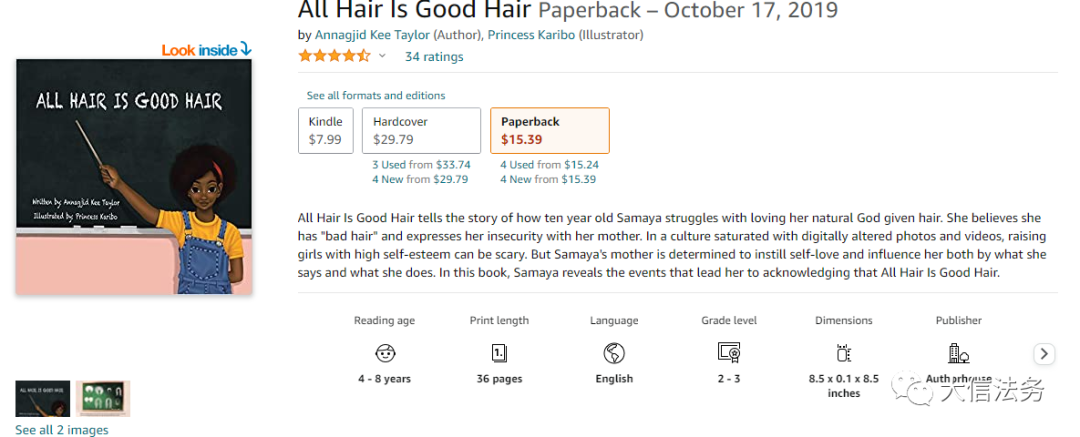Click the star rating icons
This screenshot has width=1080, height=437.
pos(334,57)
